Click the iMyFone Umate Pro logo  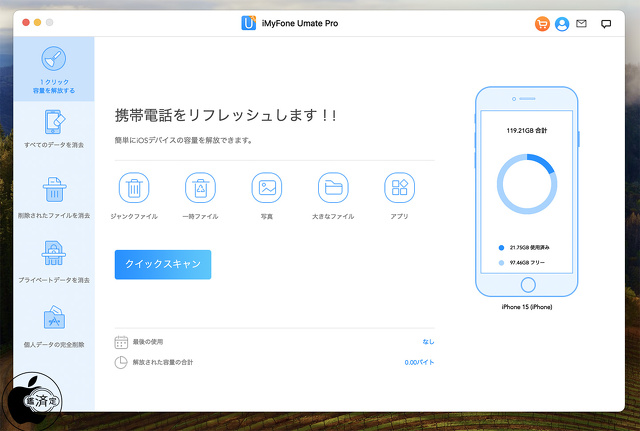tap(248, 23)
